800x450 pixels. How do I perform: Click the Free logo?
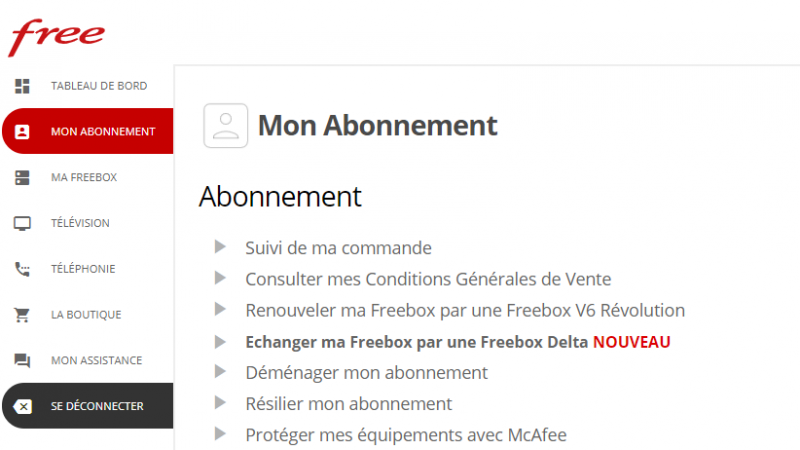pos(57,36)
